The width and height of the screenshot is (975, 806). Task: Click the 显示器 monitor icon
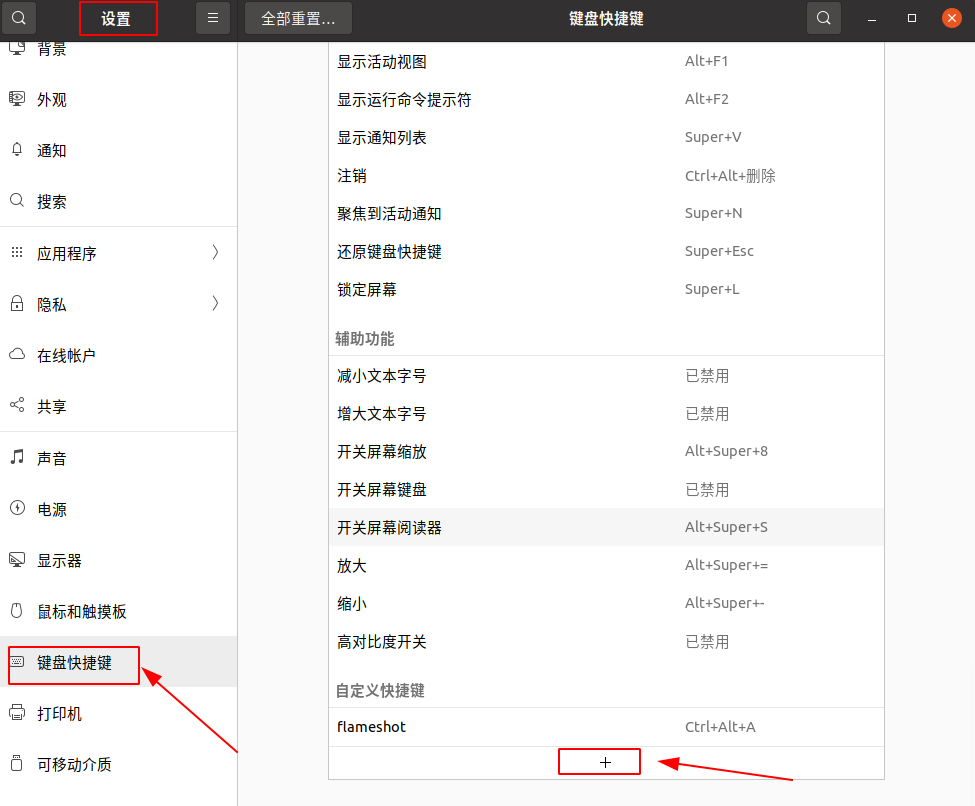pos(17,560)
